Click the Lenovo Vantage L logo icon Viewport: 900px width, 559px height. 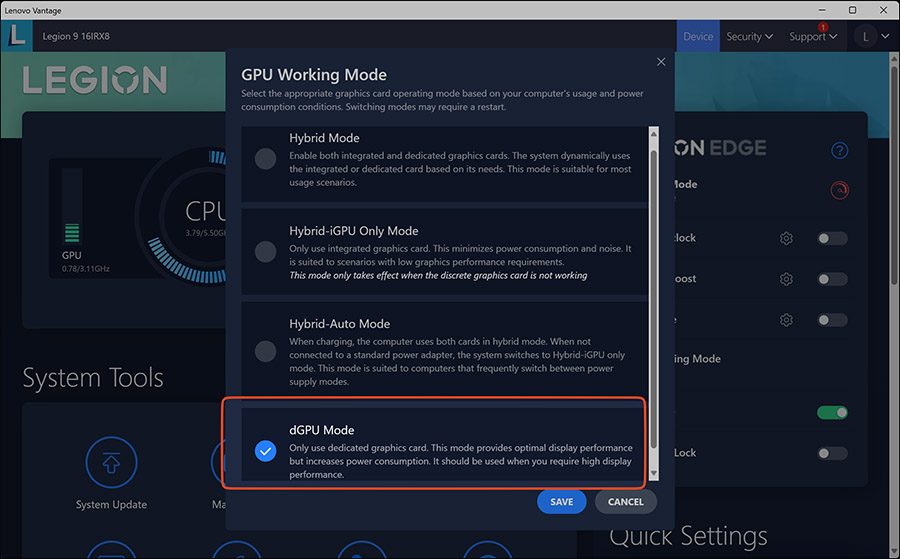[x=17, y=36]
